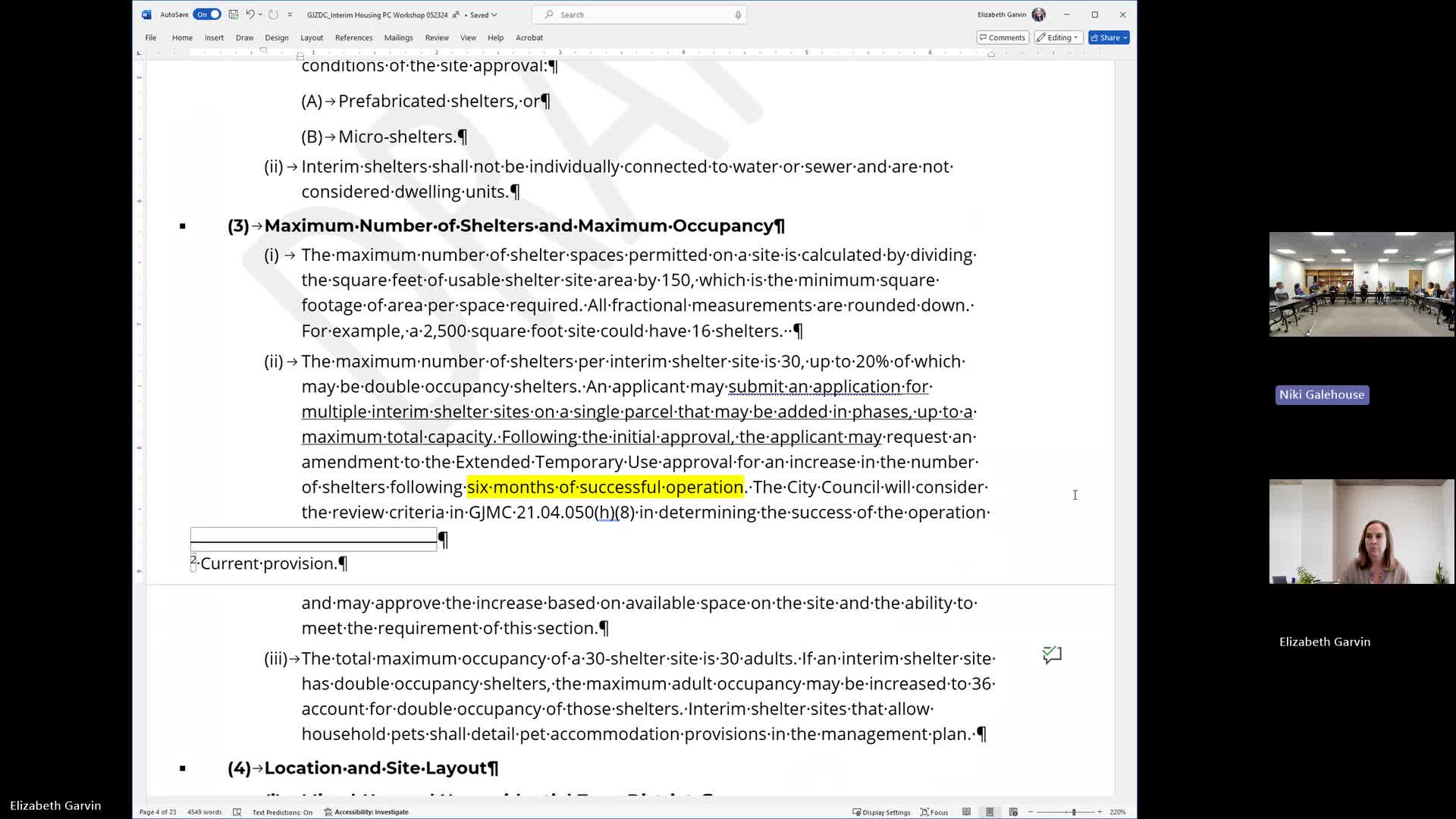This screenshot has height=819, width=1456.
Task: Click the Save icon in title bar
Action: pyautogui.click(x=234, y=14)
